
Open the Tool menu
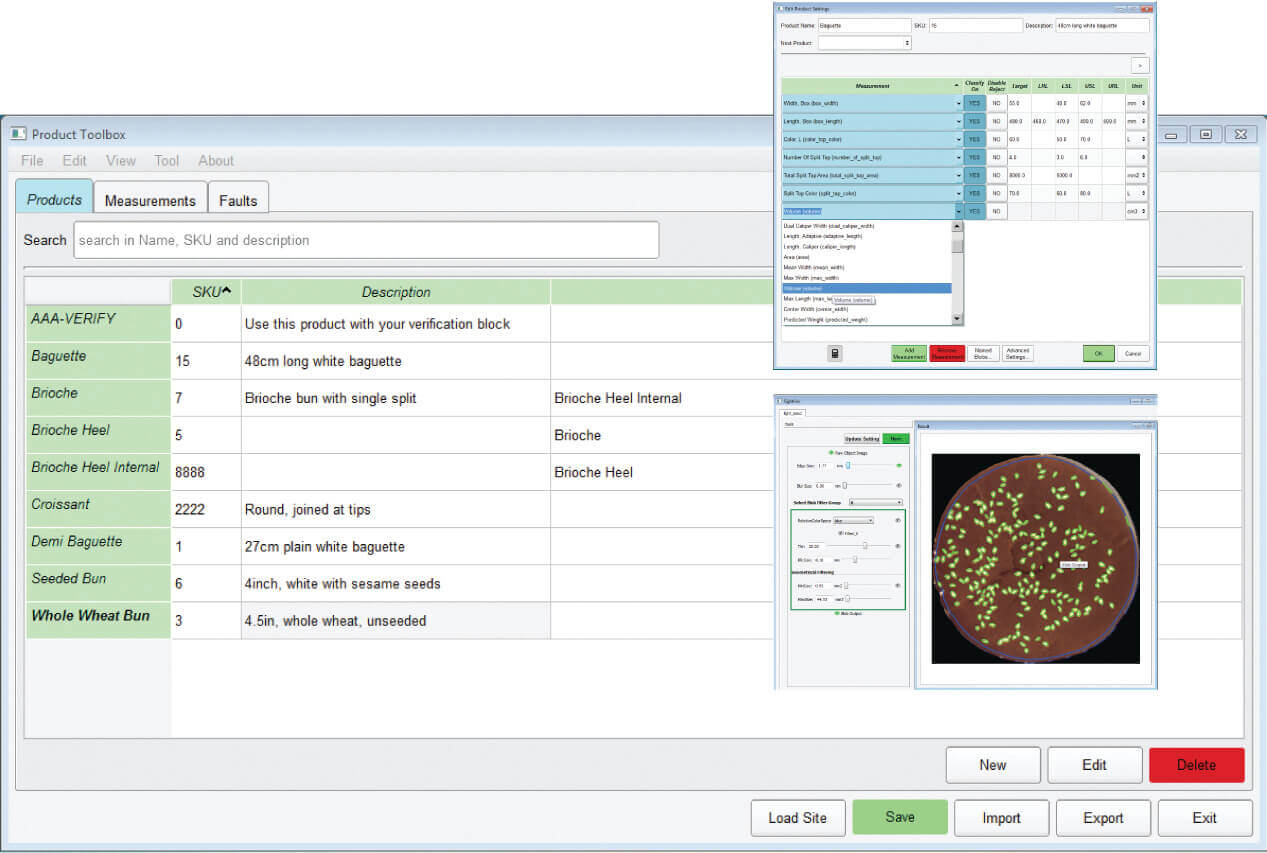click(x=167, y=160)
